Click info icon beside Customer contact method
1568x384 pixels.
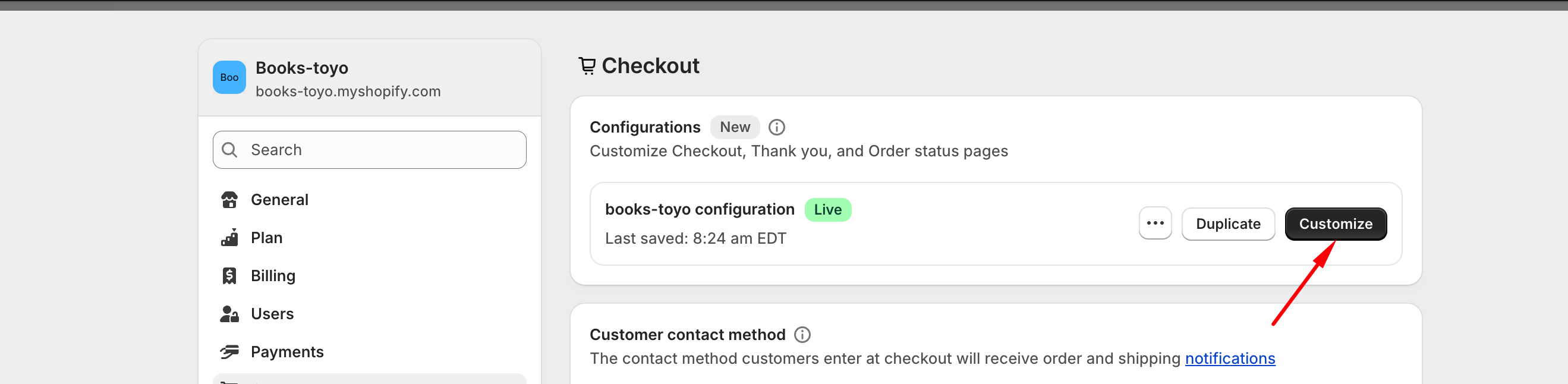click(x=802, y=335)
